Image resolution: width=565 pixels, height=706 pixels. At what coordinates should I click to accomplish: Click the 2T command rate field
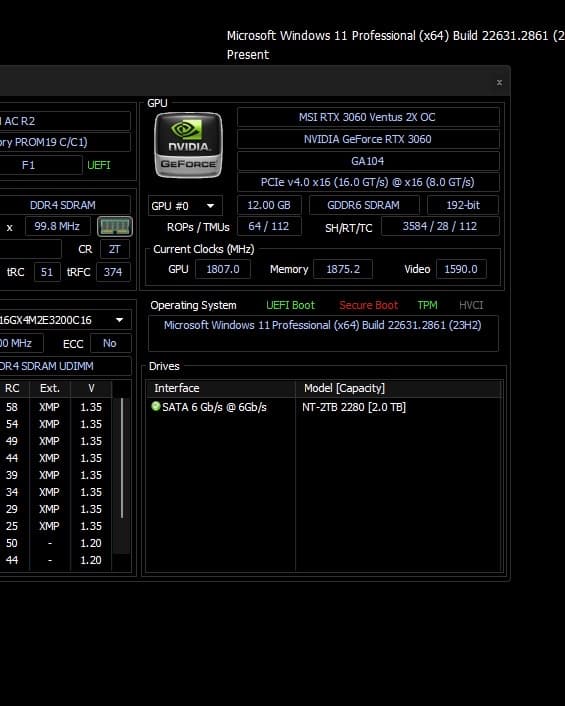click(114, 249)
